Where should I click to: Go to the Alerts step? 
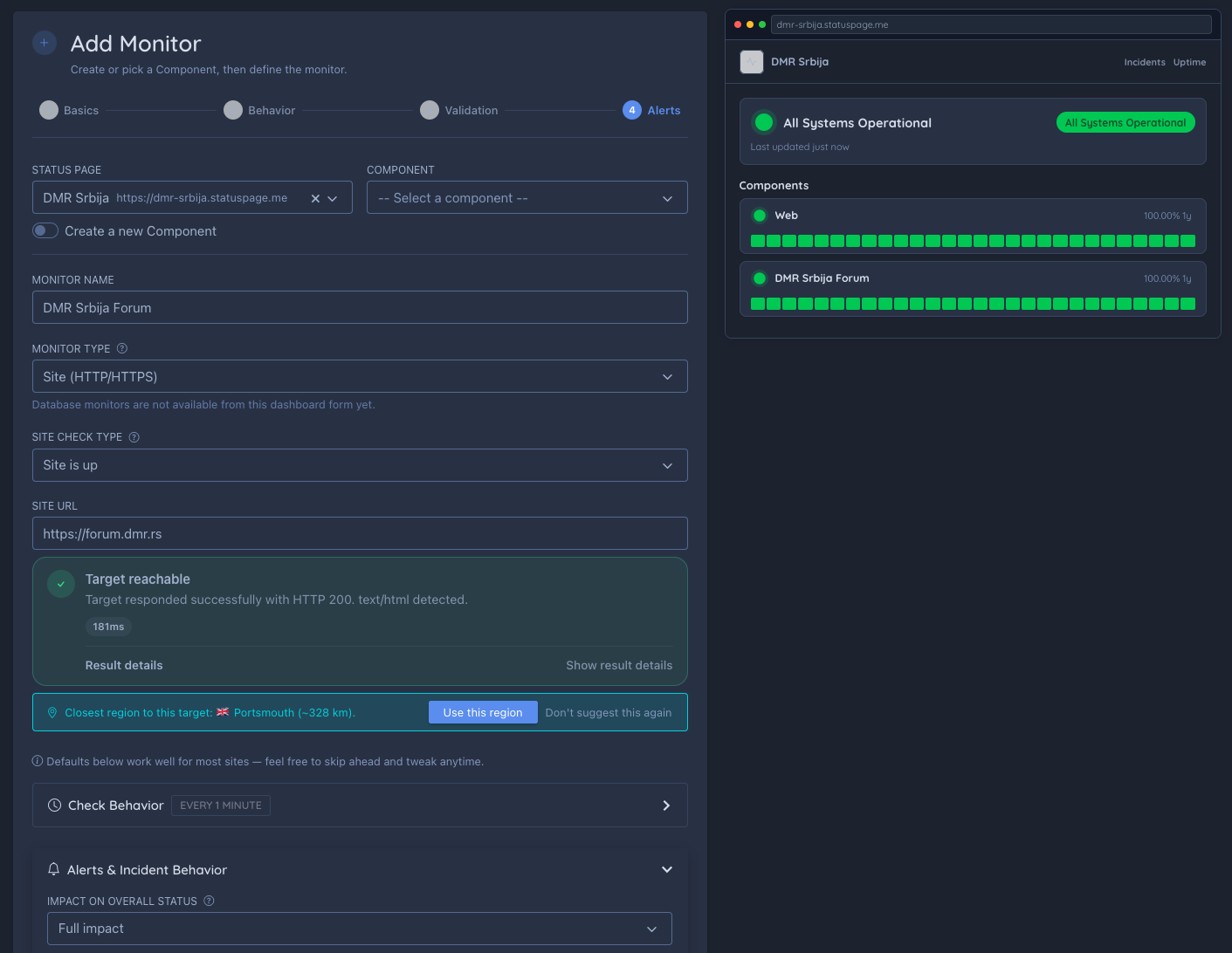pyautogui.click(x=651, y=110)
